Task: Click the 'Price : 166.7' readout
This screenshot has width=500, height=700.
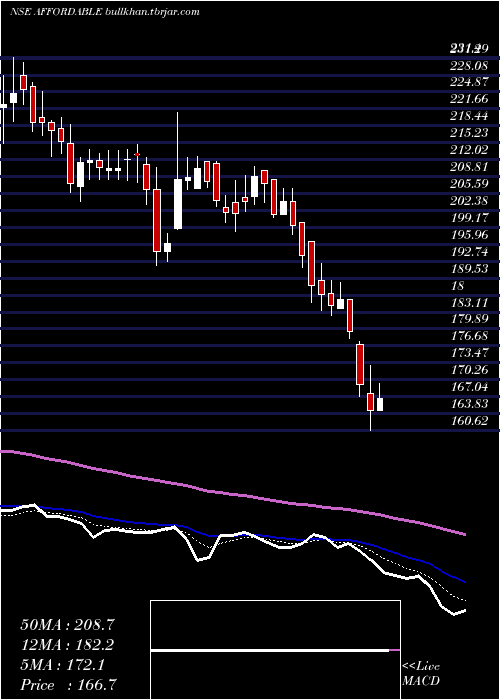Action: [x=69, y=685]
